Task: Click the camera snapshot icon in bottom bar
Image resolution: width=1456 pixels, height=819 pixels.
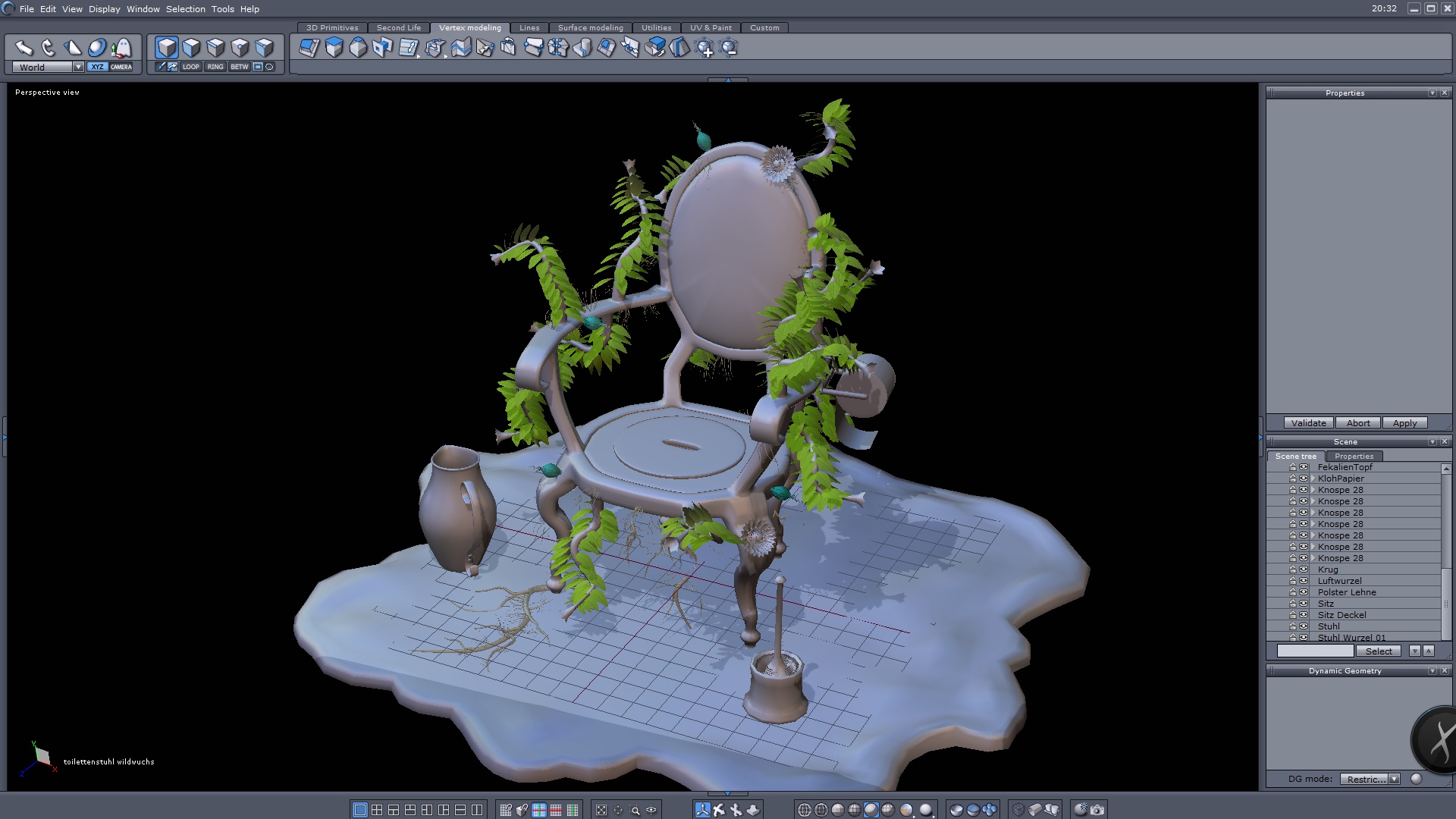Action: pyautogui.click(x=1097, y=810)
